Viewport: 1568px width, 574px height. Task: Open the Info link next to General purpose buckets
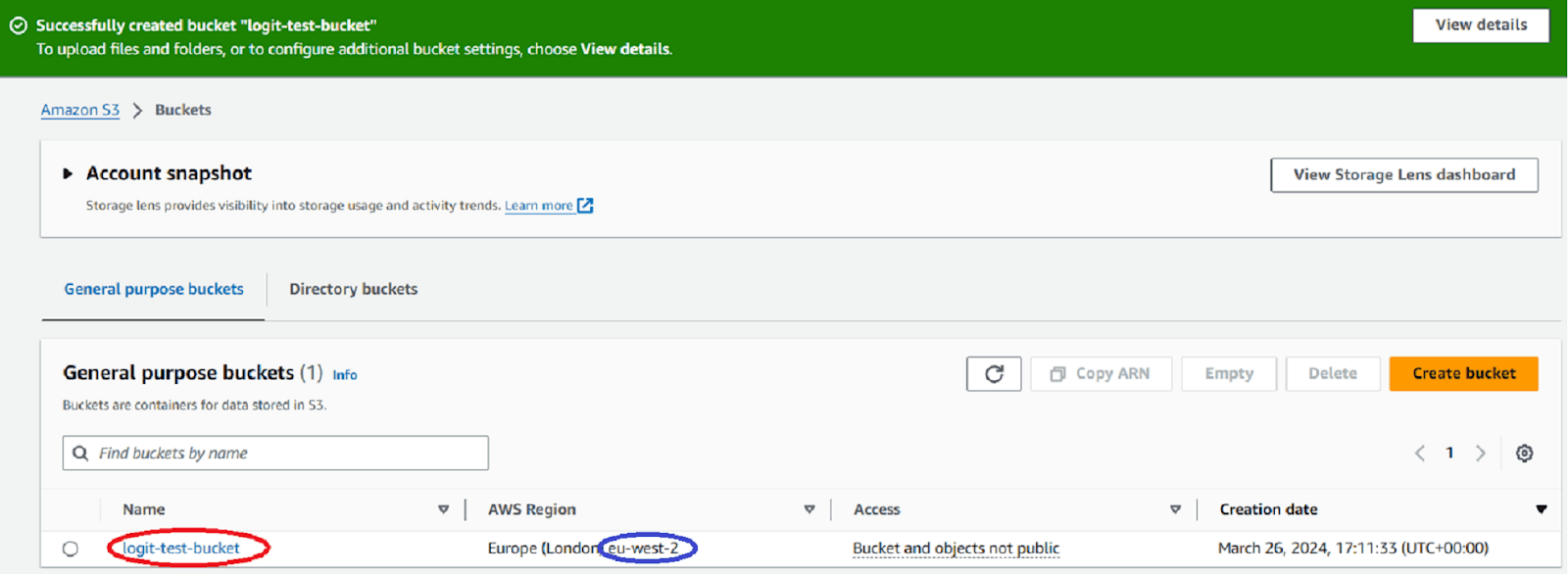point(345,375)
